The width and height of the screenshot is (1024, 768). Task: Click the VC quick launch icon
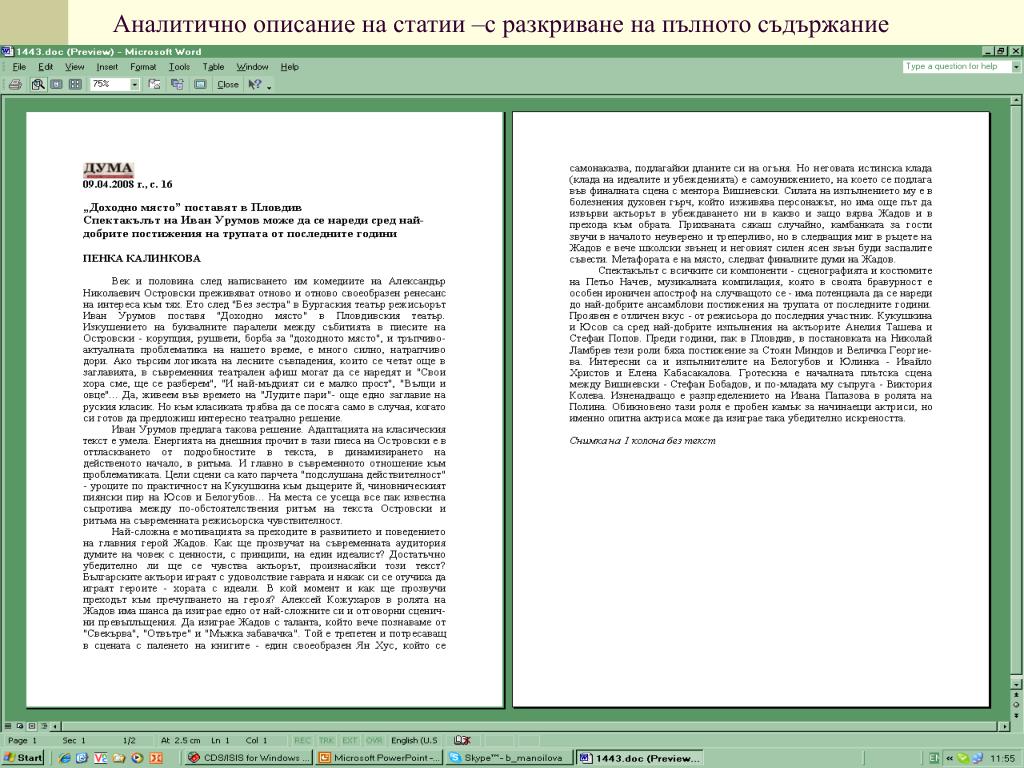click(x=101, y=758)
